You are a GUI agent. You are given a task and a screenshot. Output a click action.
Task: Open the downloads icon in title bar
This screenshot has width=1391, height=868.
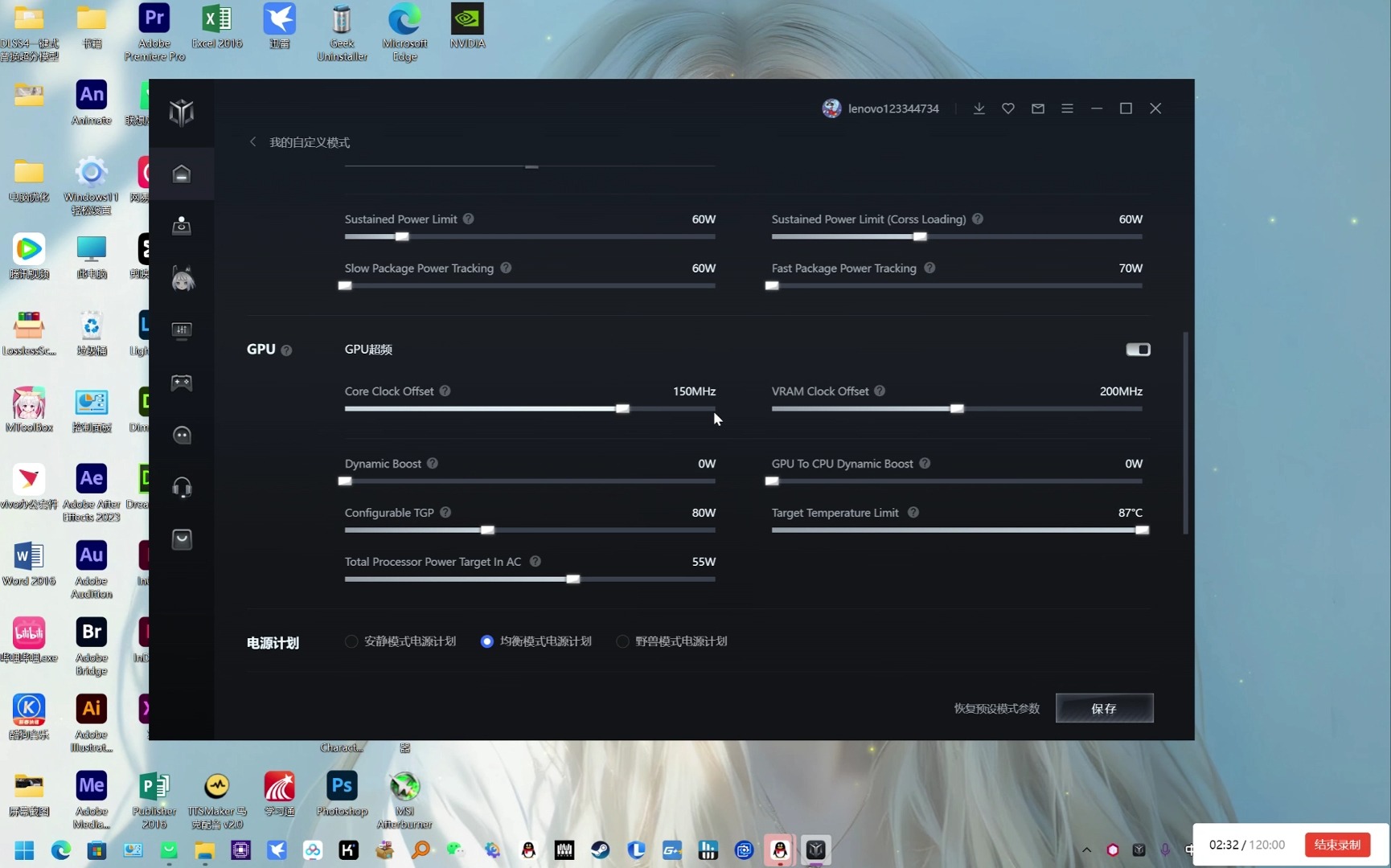pos(979,108)
